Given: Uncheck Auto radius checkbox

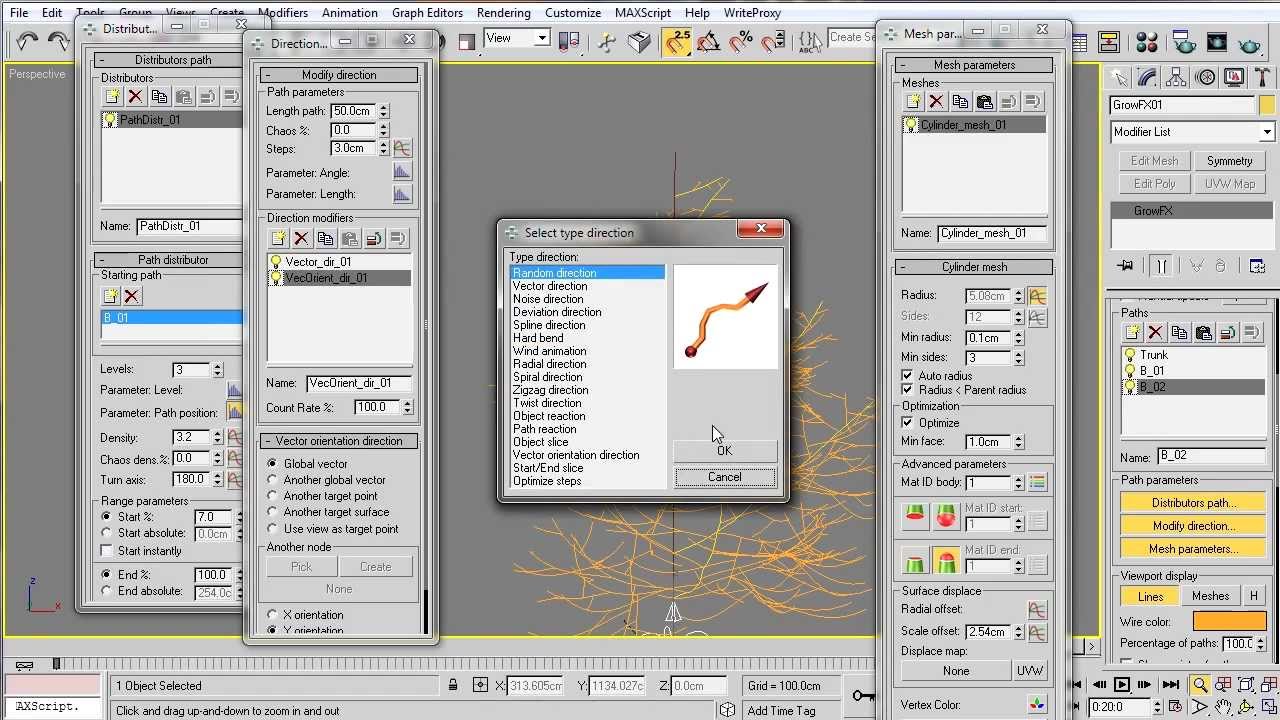Looking at the screenshot, I should 908,376.
